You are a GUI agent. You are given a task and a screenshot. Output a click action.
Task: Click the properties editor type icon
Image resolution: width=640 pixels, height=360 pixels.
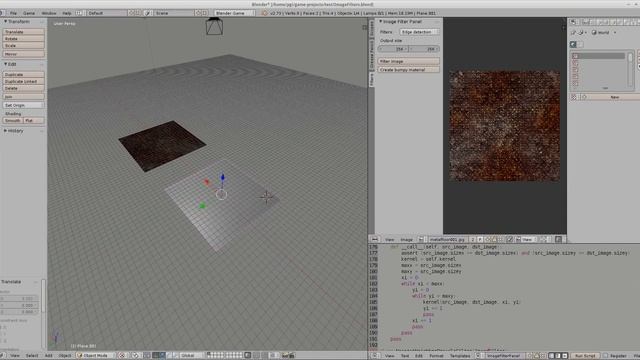pos(573,22)
